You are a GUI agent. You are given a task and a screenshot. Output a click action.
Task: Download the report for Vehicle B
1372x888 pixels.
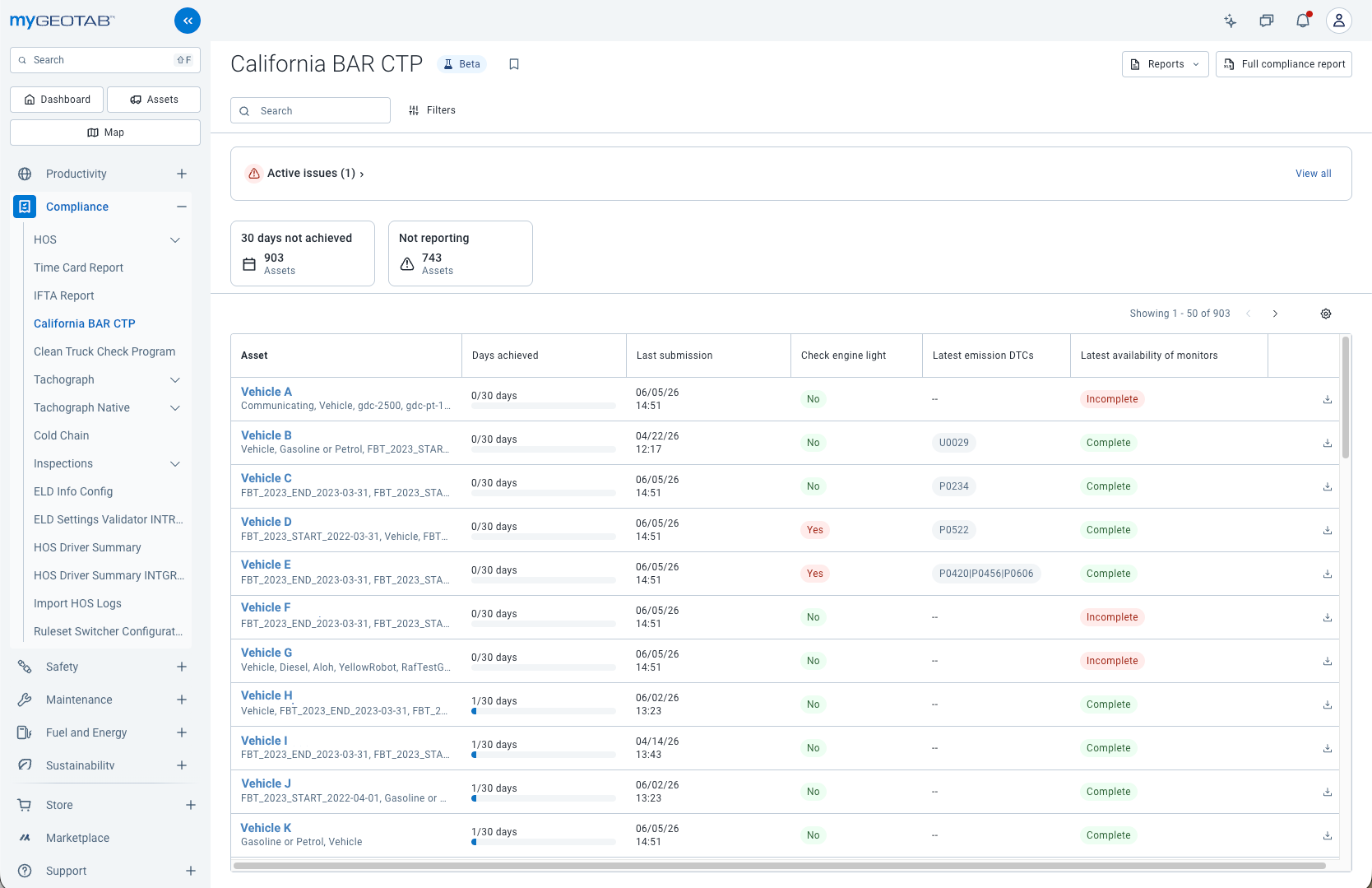pyautogui.click(x=1328, y=443)
